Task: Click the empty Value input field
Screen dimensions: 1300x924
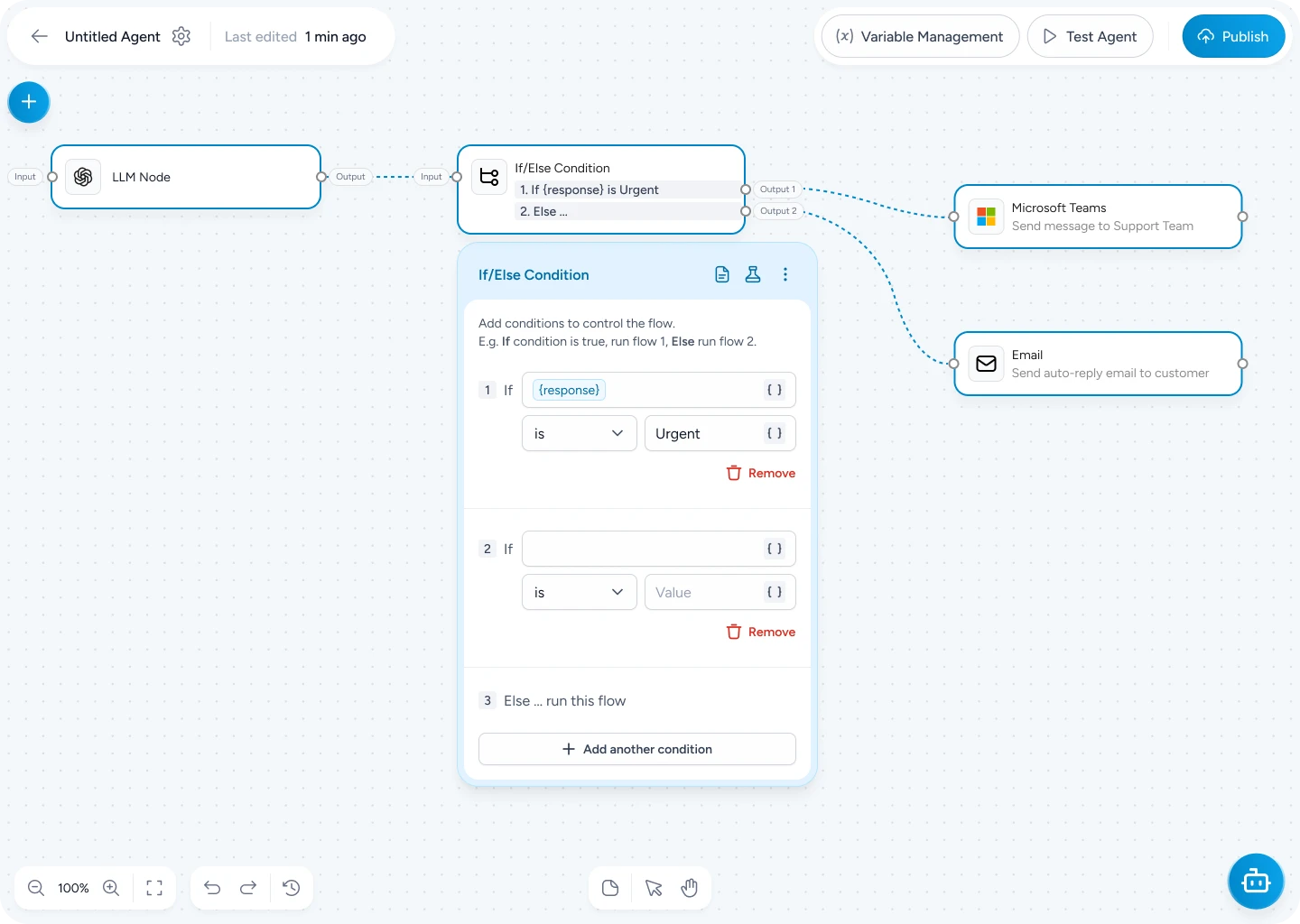Action: tap(720, 592)
